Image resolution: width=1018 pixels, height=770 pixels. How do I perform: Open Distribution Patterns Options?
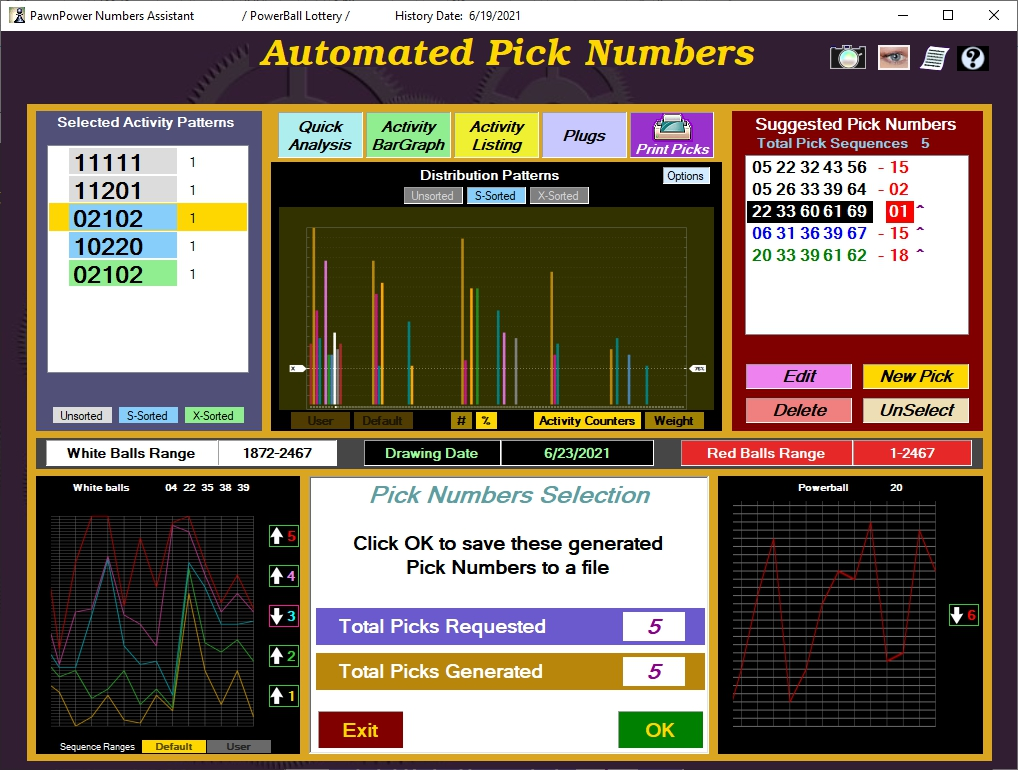[686, 176]
